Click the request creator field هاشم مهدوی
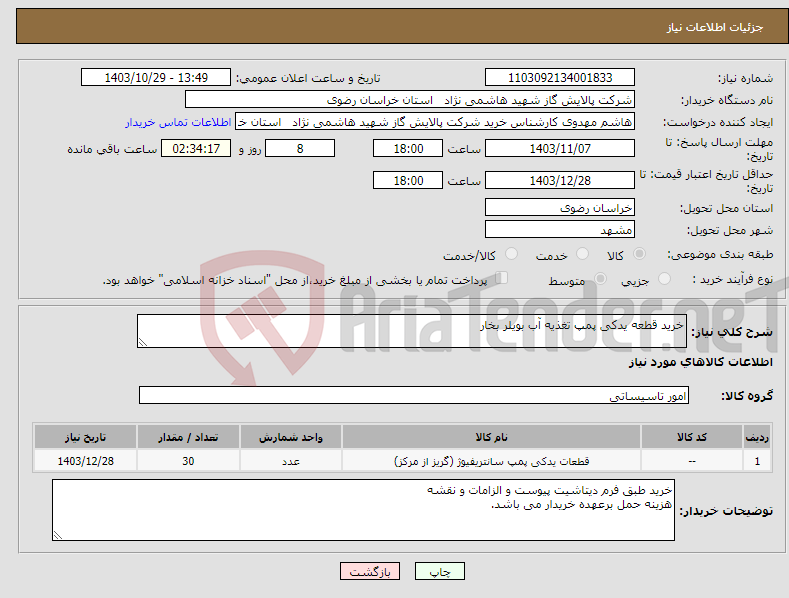789x598 pixels. (435, 122)
